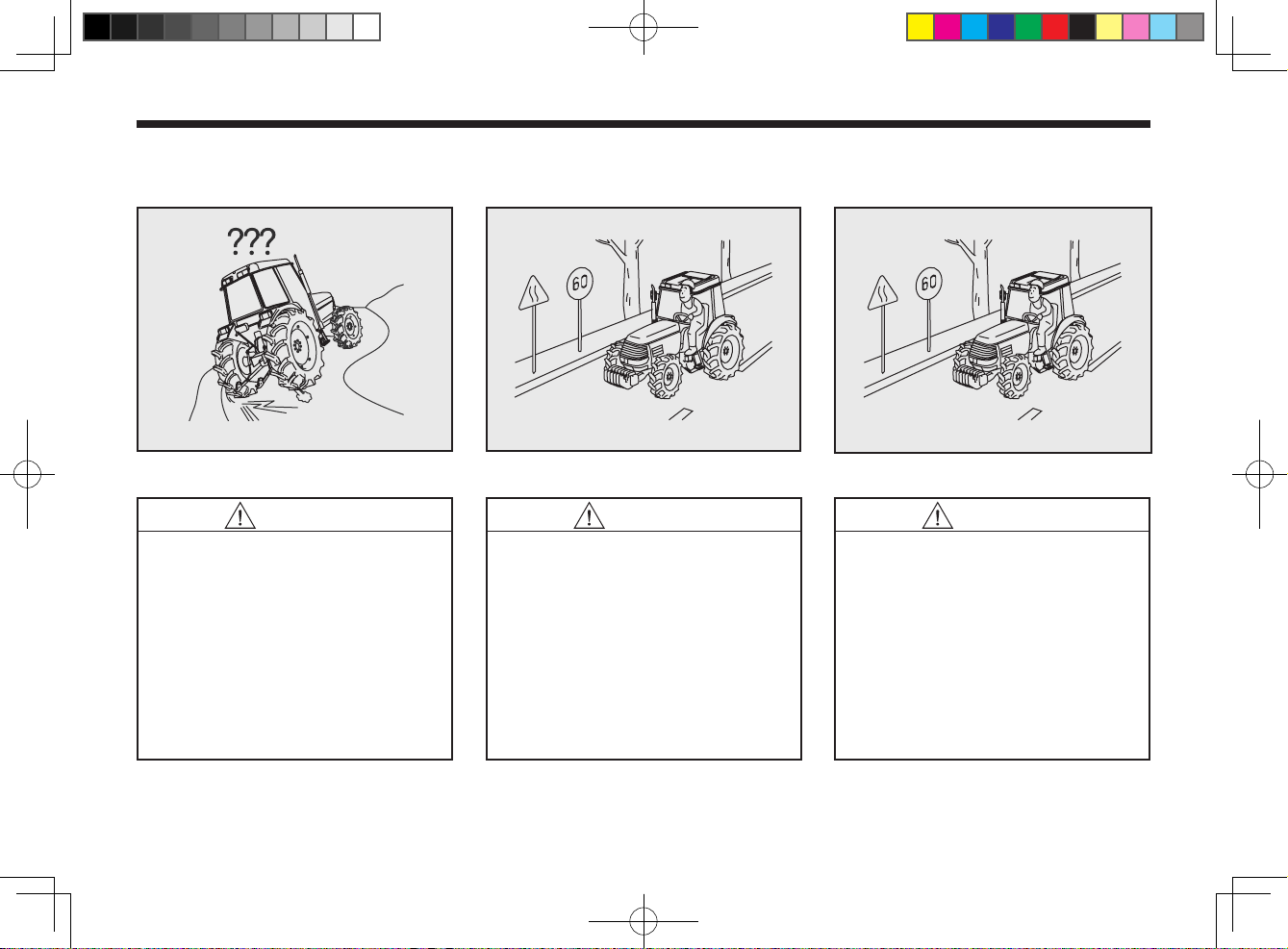Pick the light blue swatch in the color bar
Image resolution: width=1288 pixels, height=949 pixels.
[x=1163, y=27]
